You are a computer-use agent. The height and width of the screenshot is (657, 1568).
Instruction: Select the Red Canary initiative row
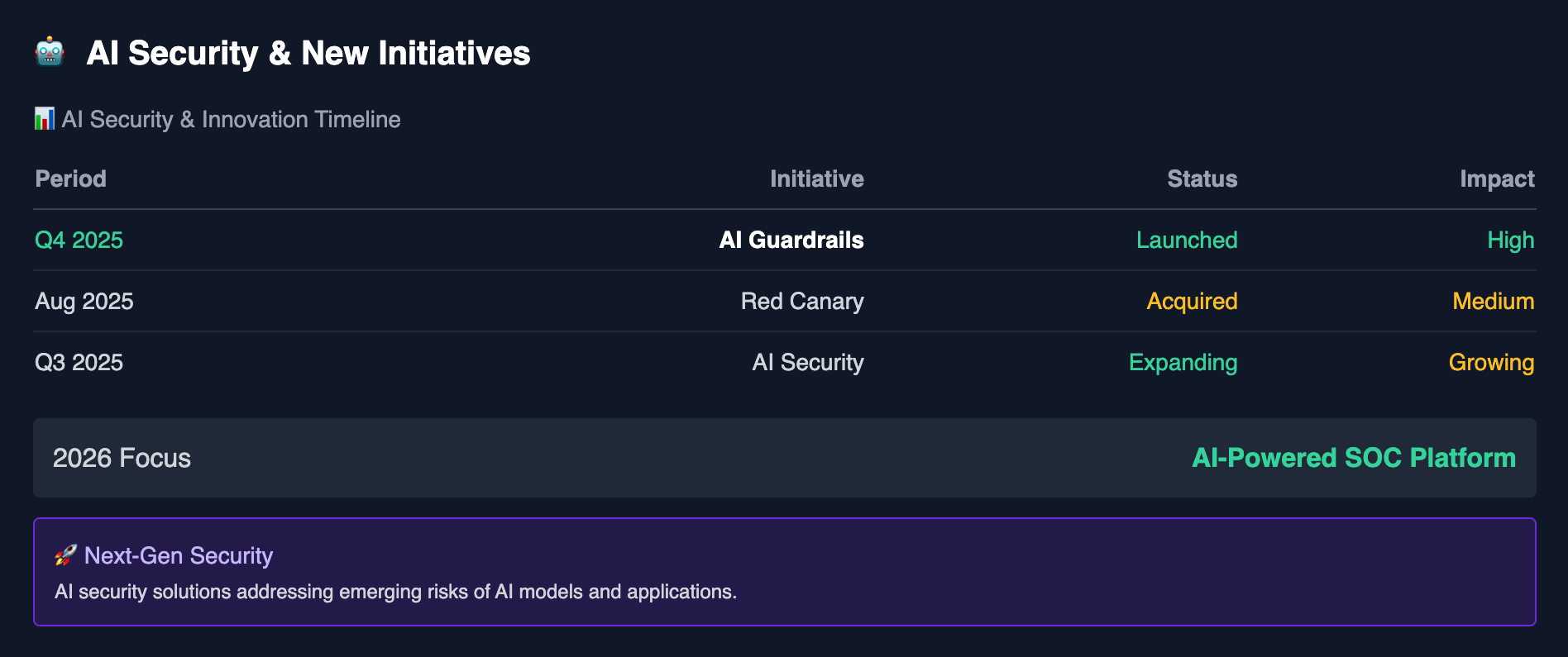[785, 301]
